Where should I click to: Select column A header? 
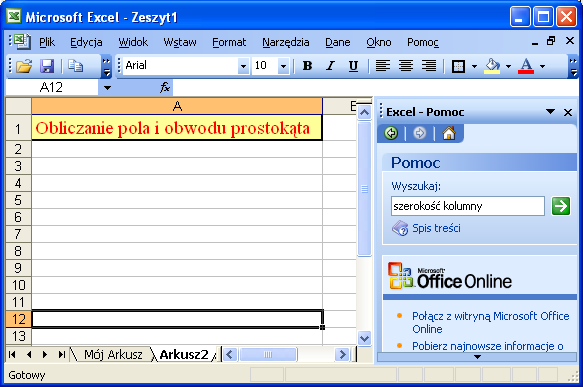click(x=177, y=106)
